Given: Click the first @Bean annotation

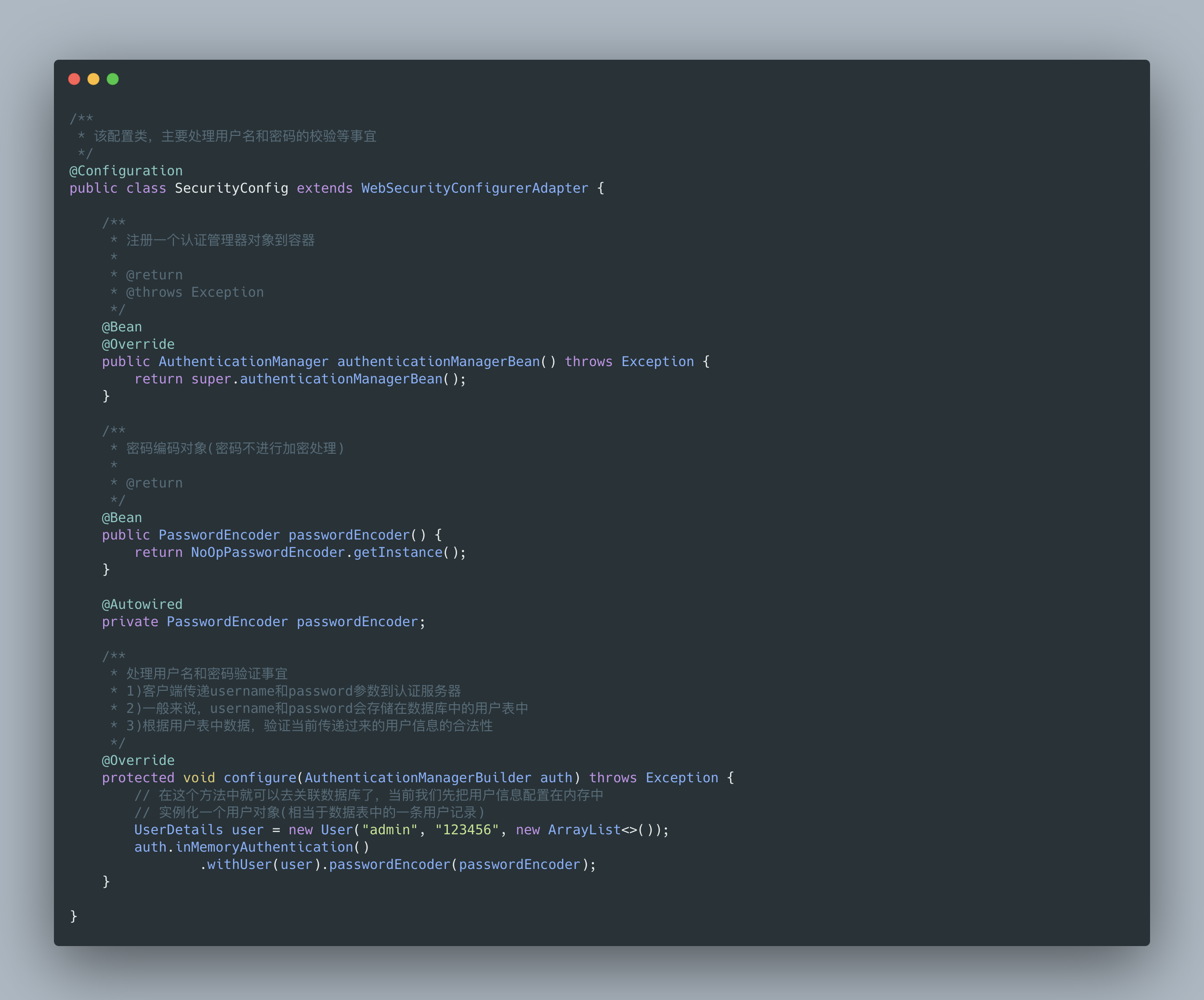Looking at the screenshot, I should (121, 327).
